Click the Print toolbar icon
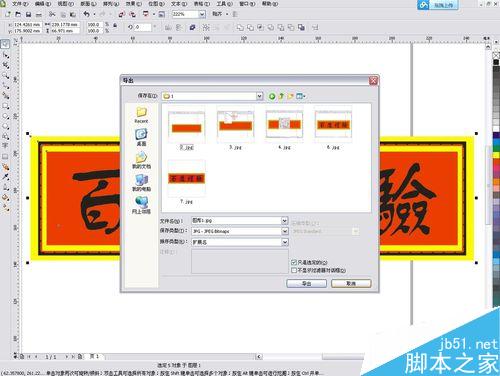Viewport: 500px width, 376px height. click(39, 15)
